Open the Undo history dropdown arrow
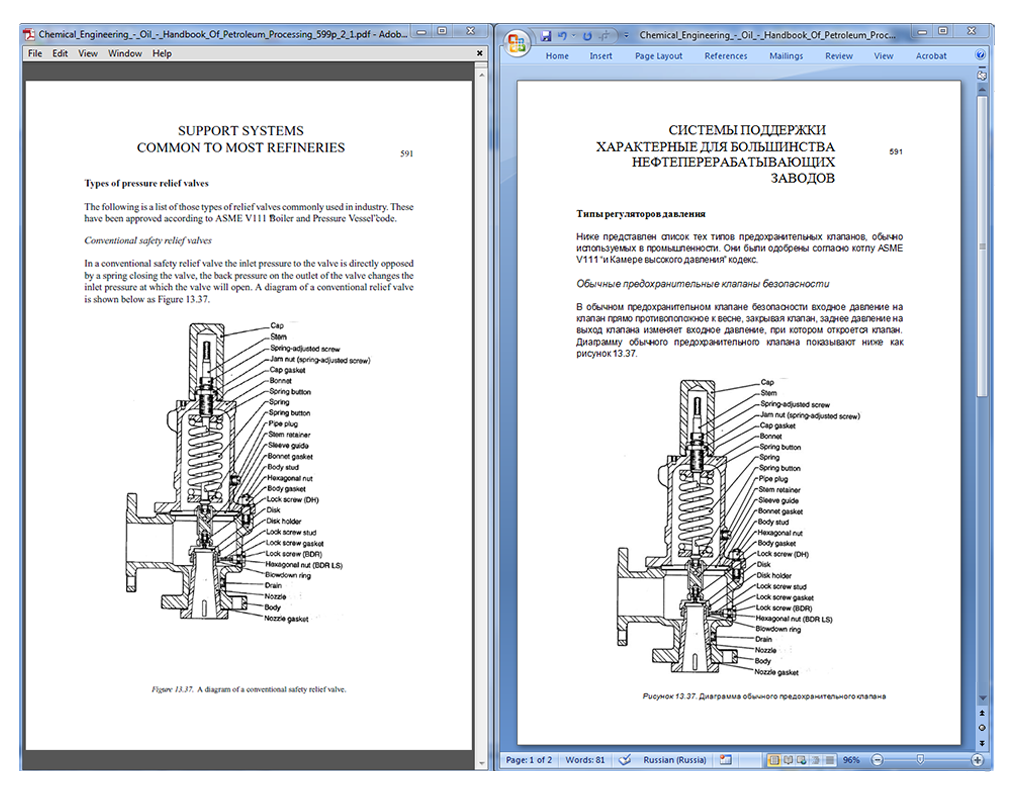 (573, 36)
